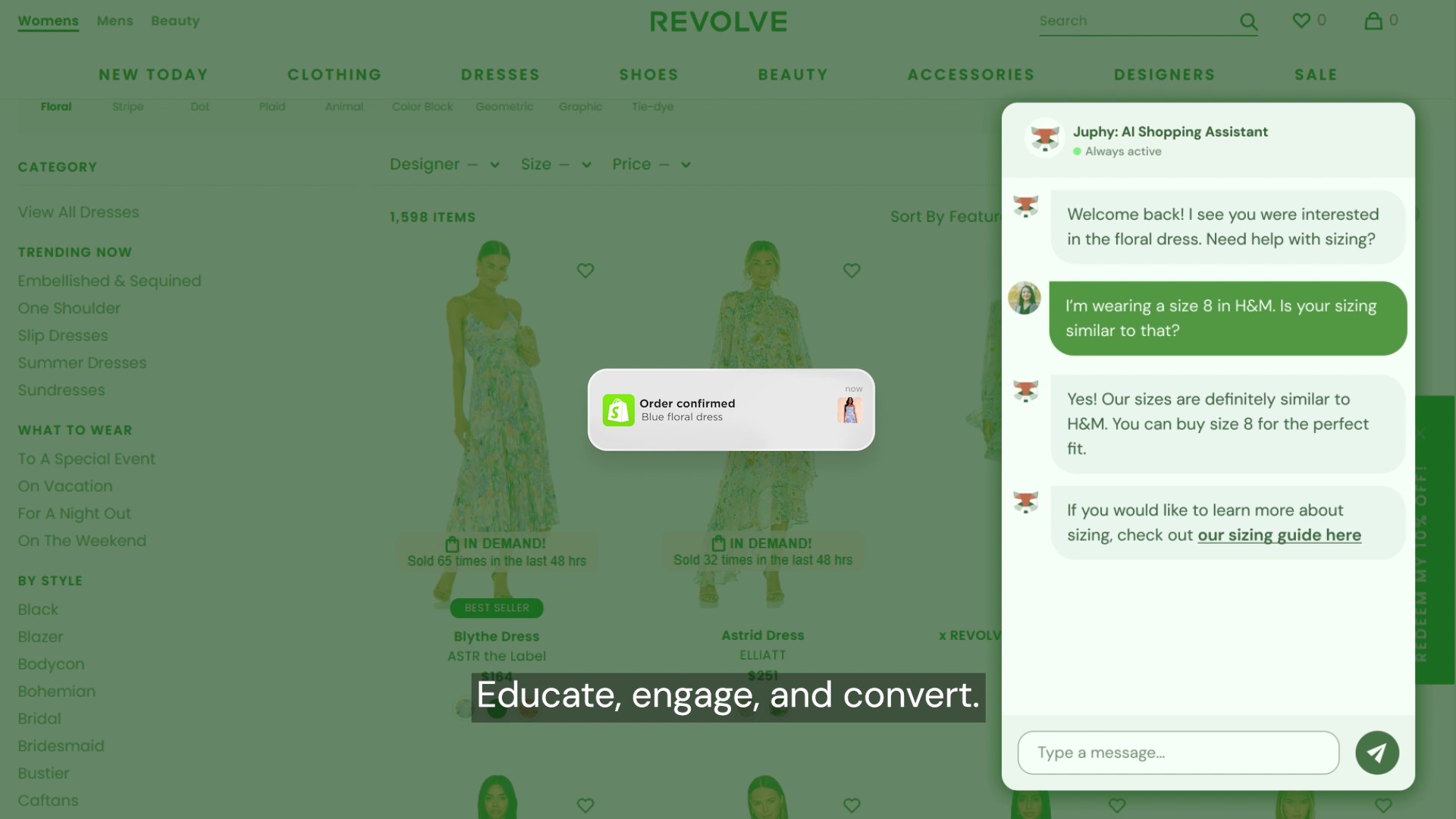Image resolution: width=1456 pixels, height=819 pixels.
Task: Click our sizing guide here link
Action: (x=1280, y=535)
